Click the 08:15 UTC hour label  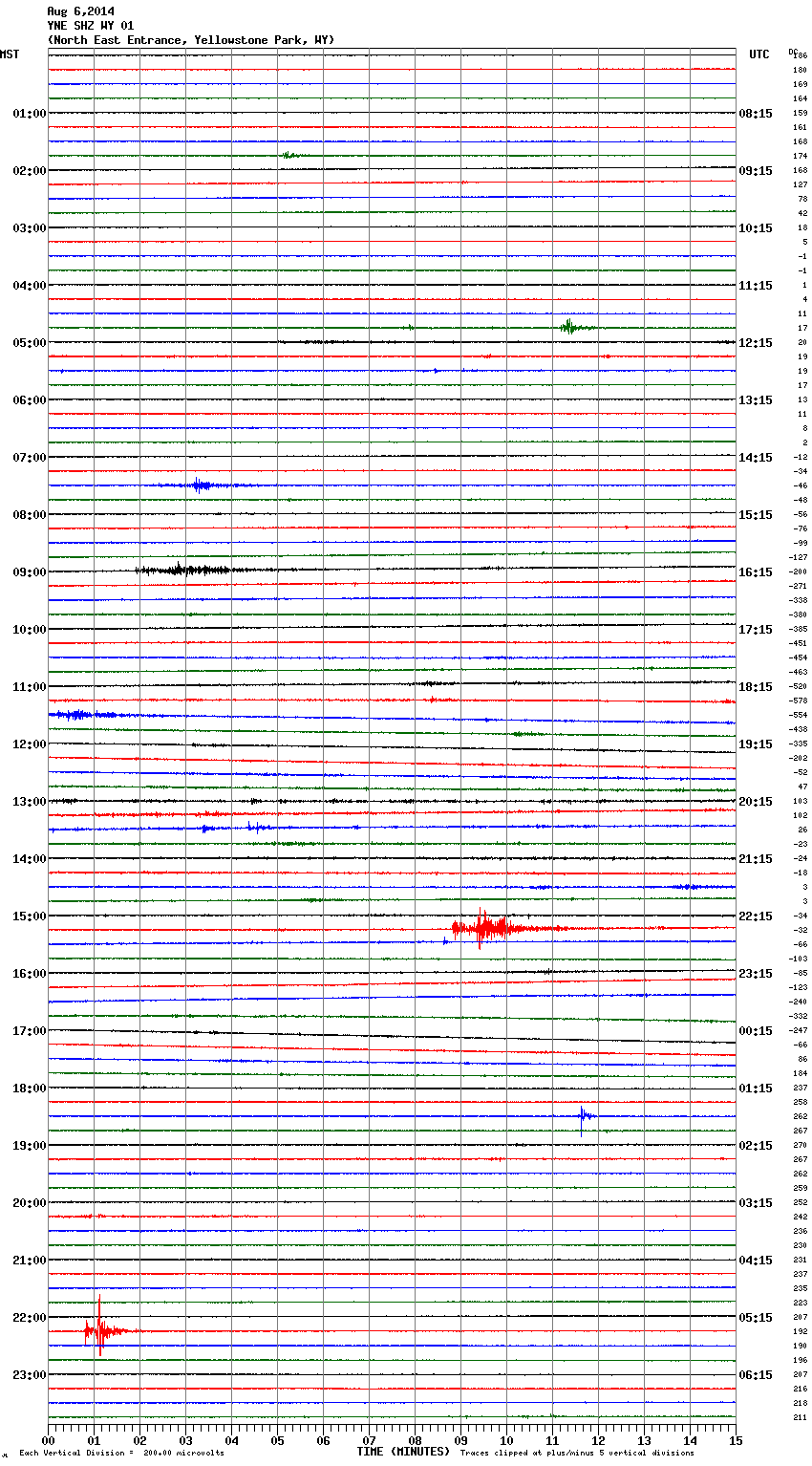tap(756, 114)
